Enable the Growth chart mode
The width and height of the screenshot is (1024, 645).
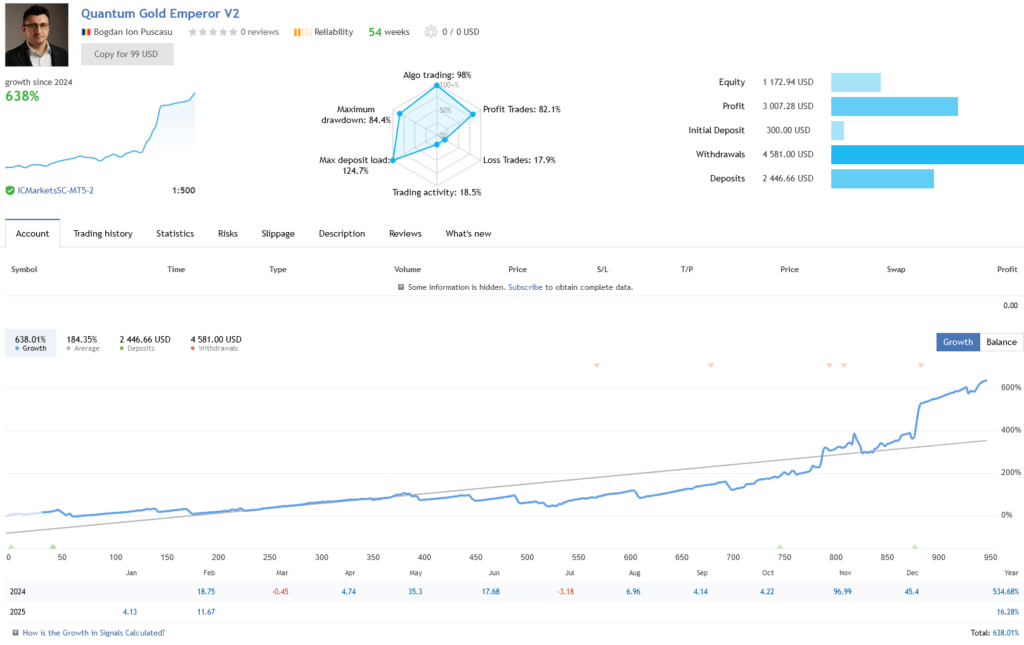957,341
